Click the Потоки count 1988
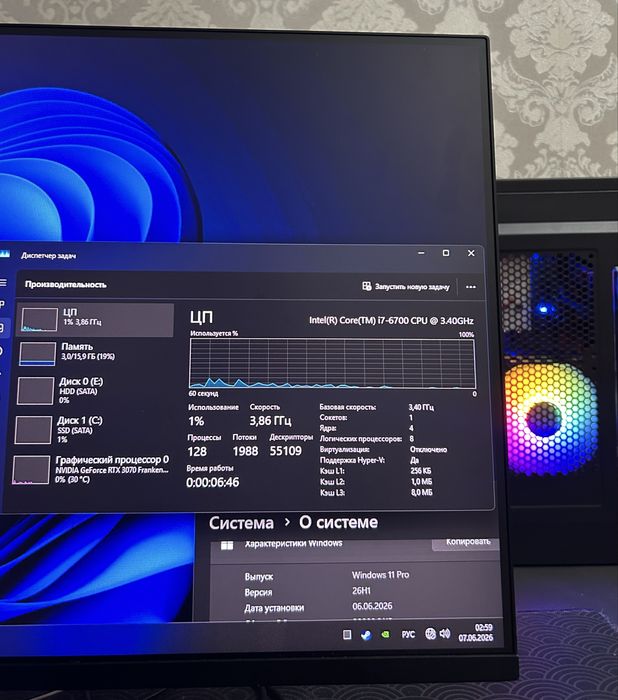Image resolution: width=618 pixels, height=700 pixels. [x=245, y=451]
